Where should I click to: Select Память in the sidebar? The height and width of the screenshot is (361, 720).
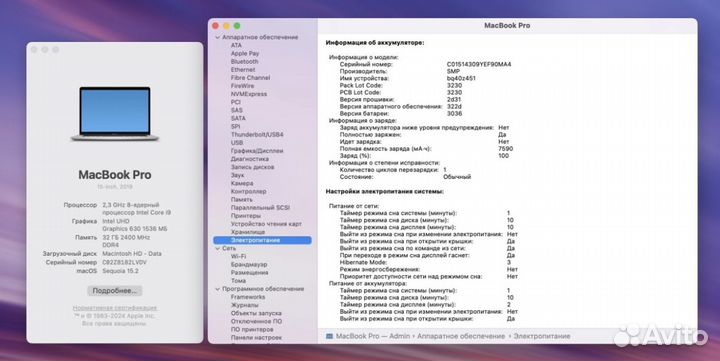coord(242,199)
